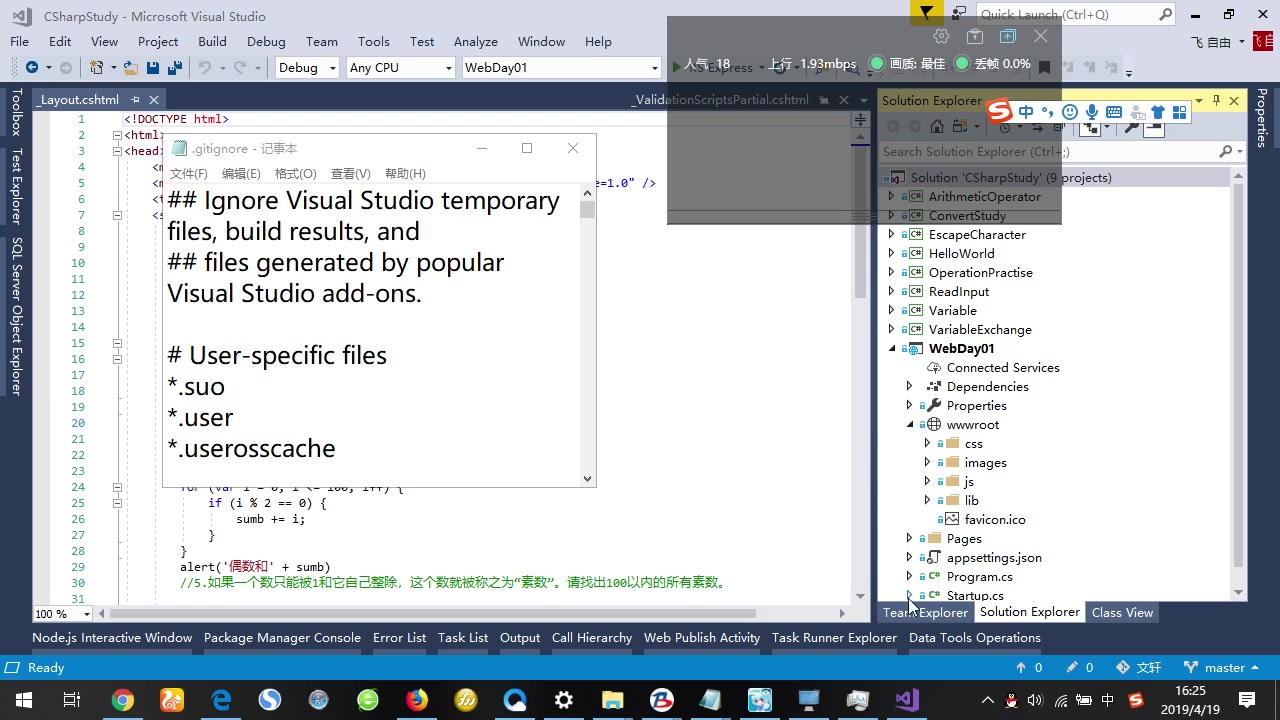
Task: Open the Home view in Solution Explorer
Action: 936,126
